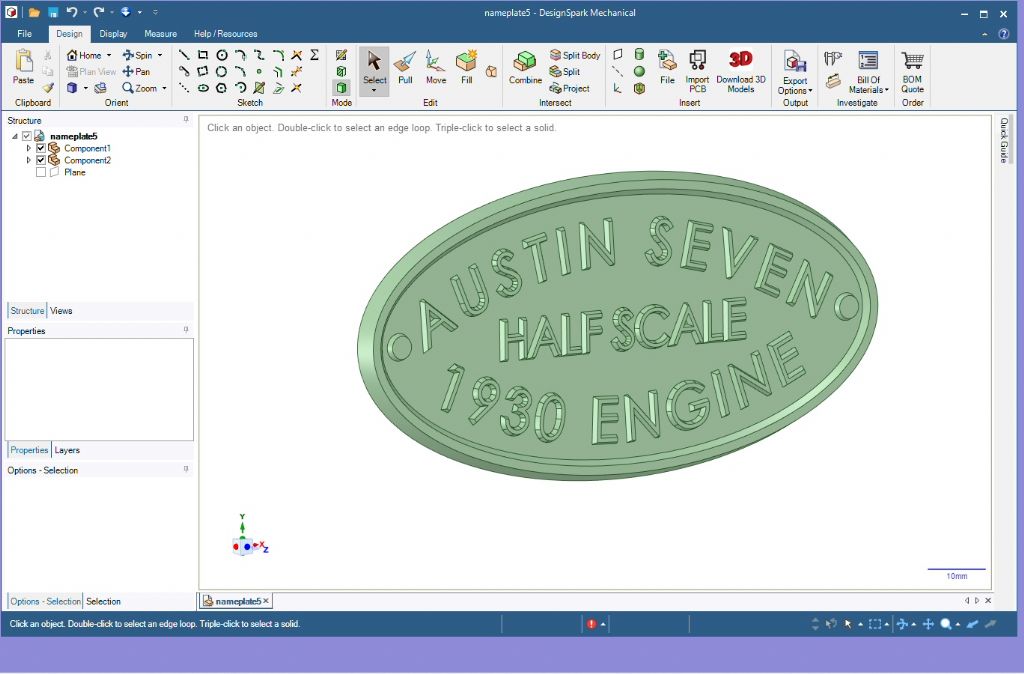Image resolution: width=1024 pixels, height=674 pixels.
Task: Toggle the nameplate5 root checkbox
Action: [x=27, y=136]
